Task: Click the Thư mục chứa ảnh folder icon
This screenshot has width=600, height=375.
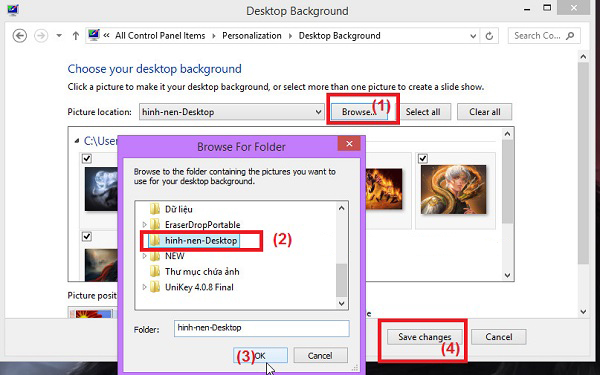Action: [155, 271]
